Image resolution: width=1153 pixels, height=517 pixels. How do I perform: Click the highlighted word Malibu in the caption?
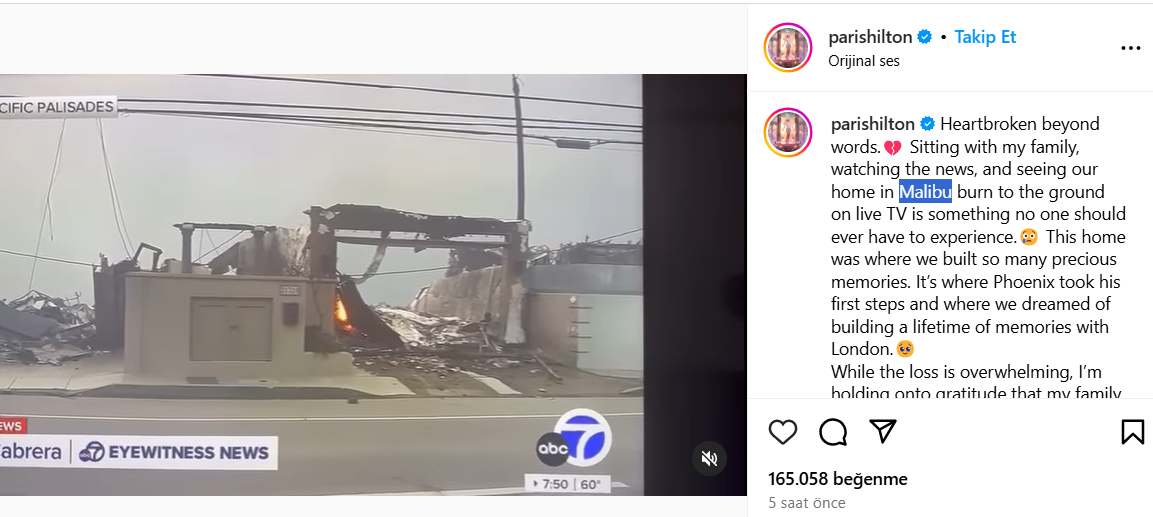click(x=925, y=192)
